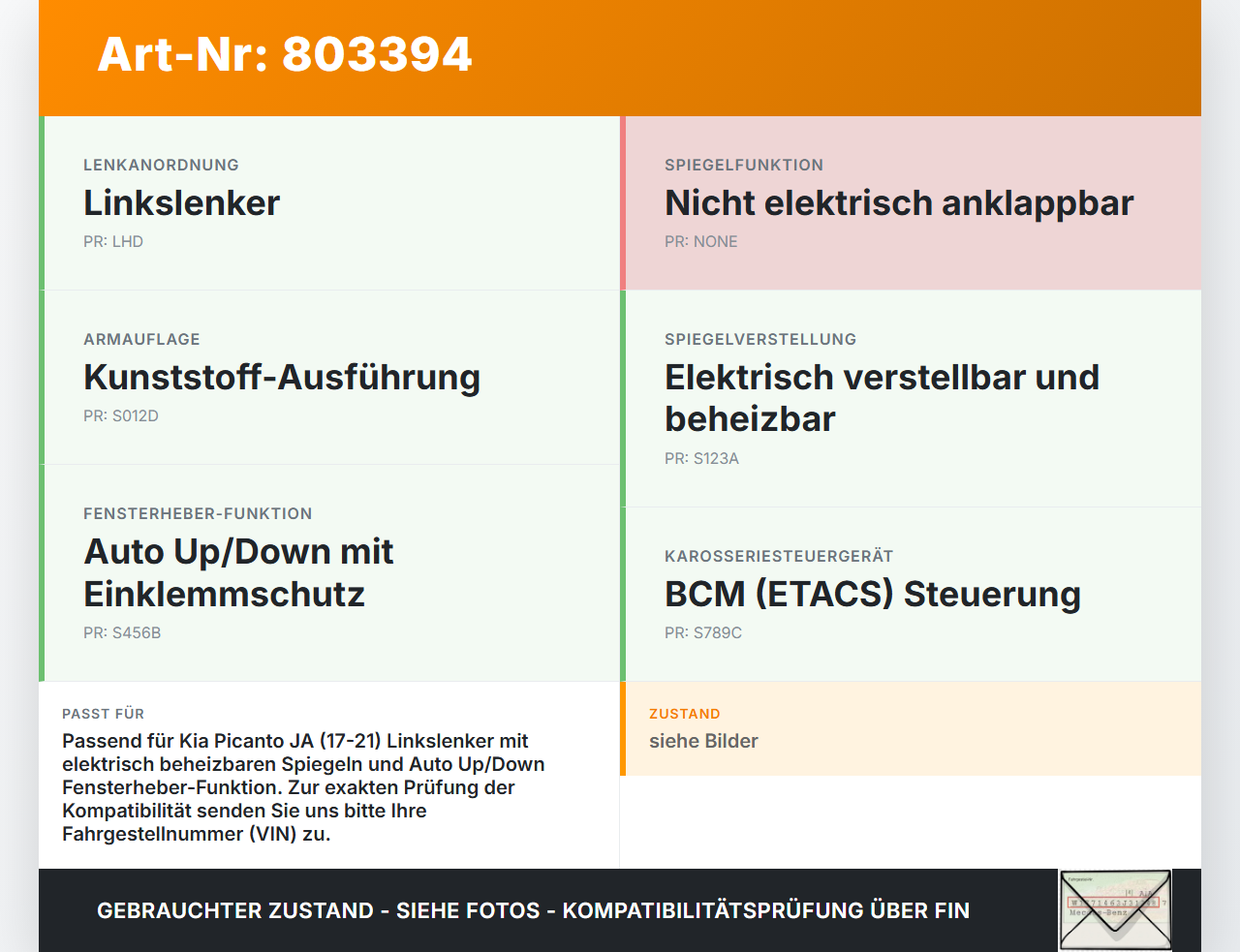Click the envelope VIN thumbnail in footer

coord(1115,909)
